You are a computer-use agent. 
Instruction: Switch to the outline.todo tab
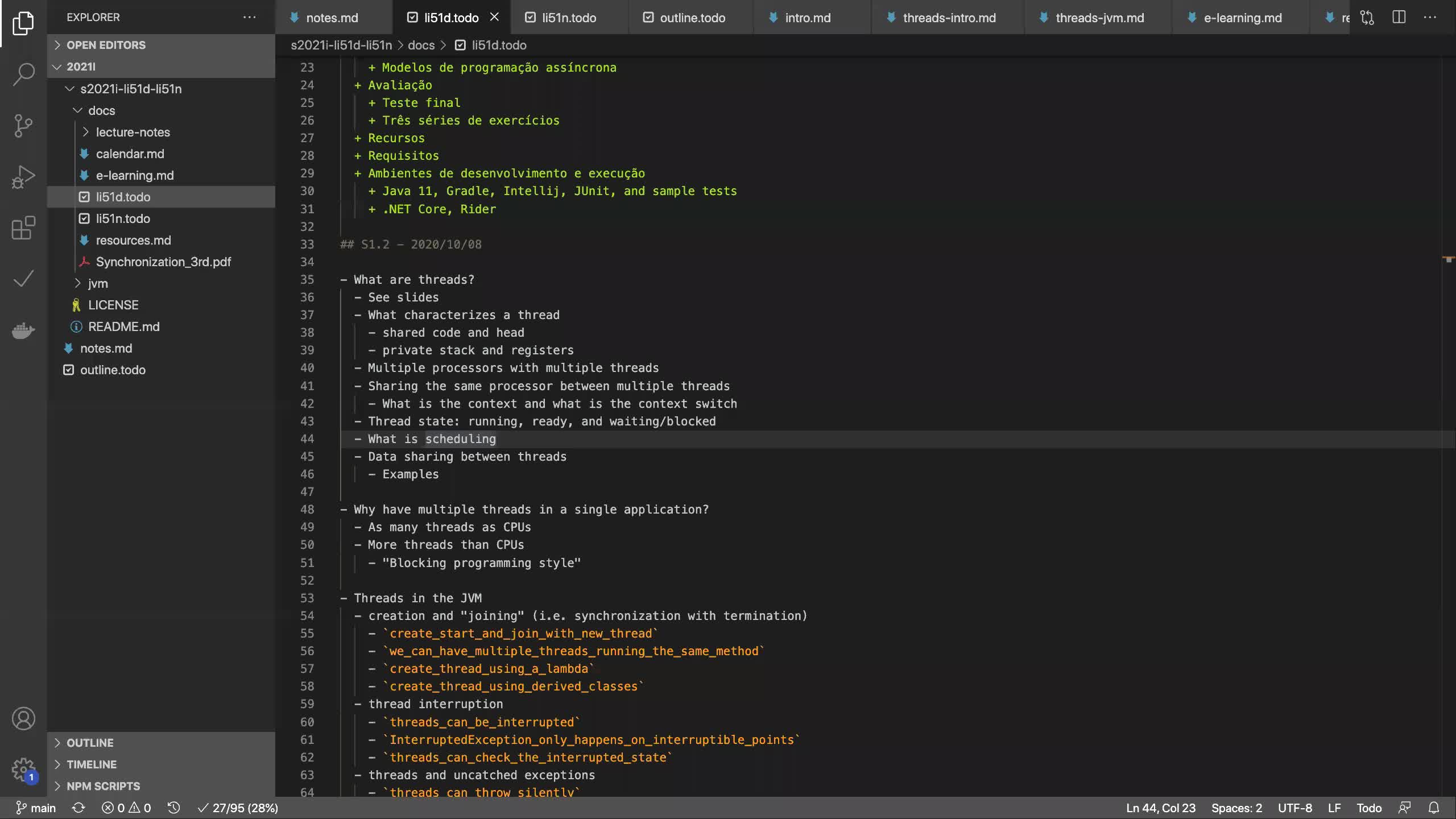pos(690,18)
